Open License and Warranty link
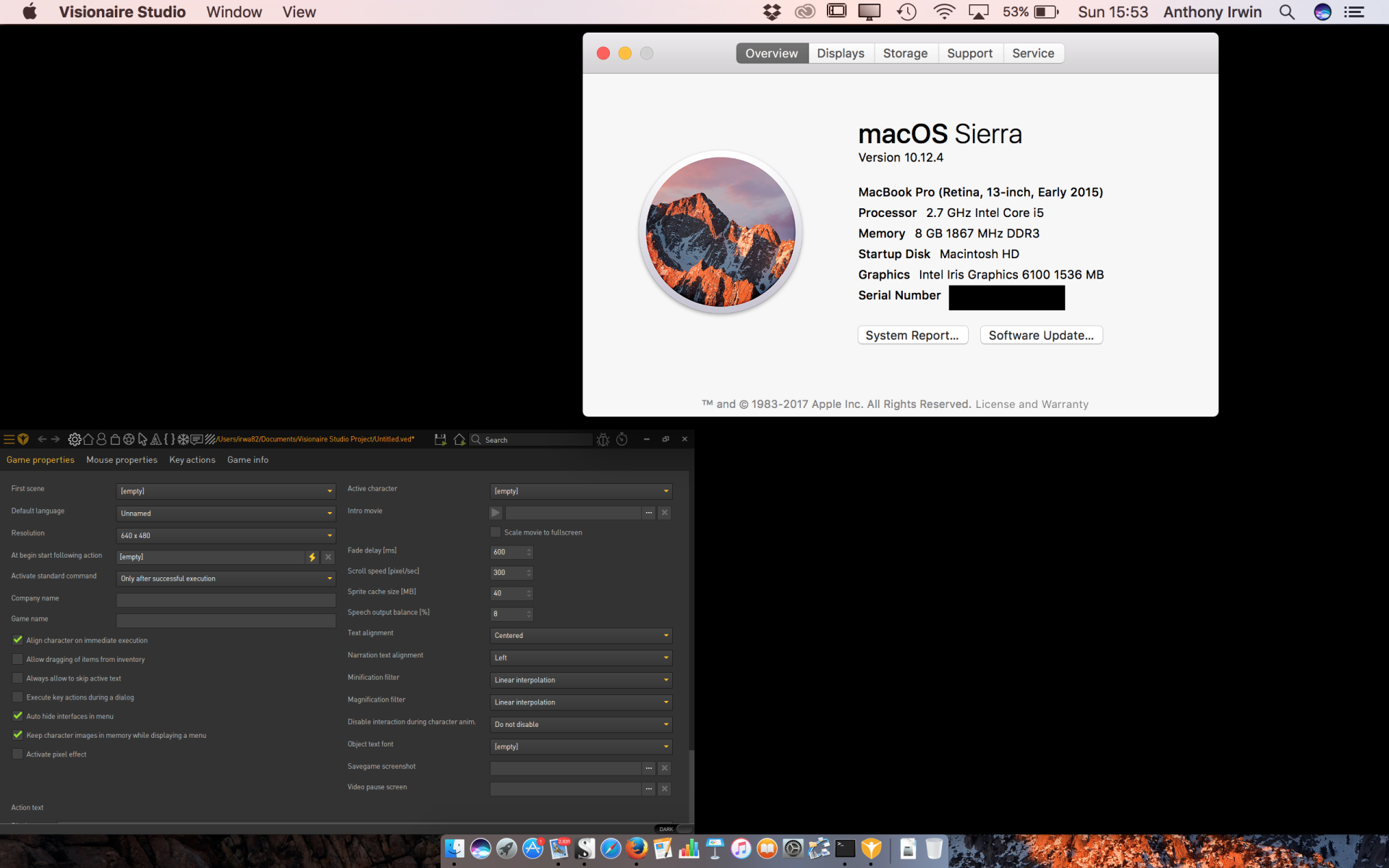 coord(1032,404)
